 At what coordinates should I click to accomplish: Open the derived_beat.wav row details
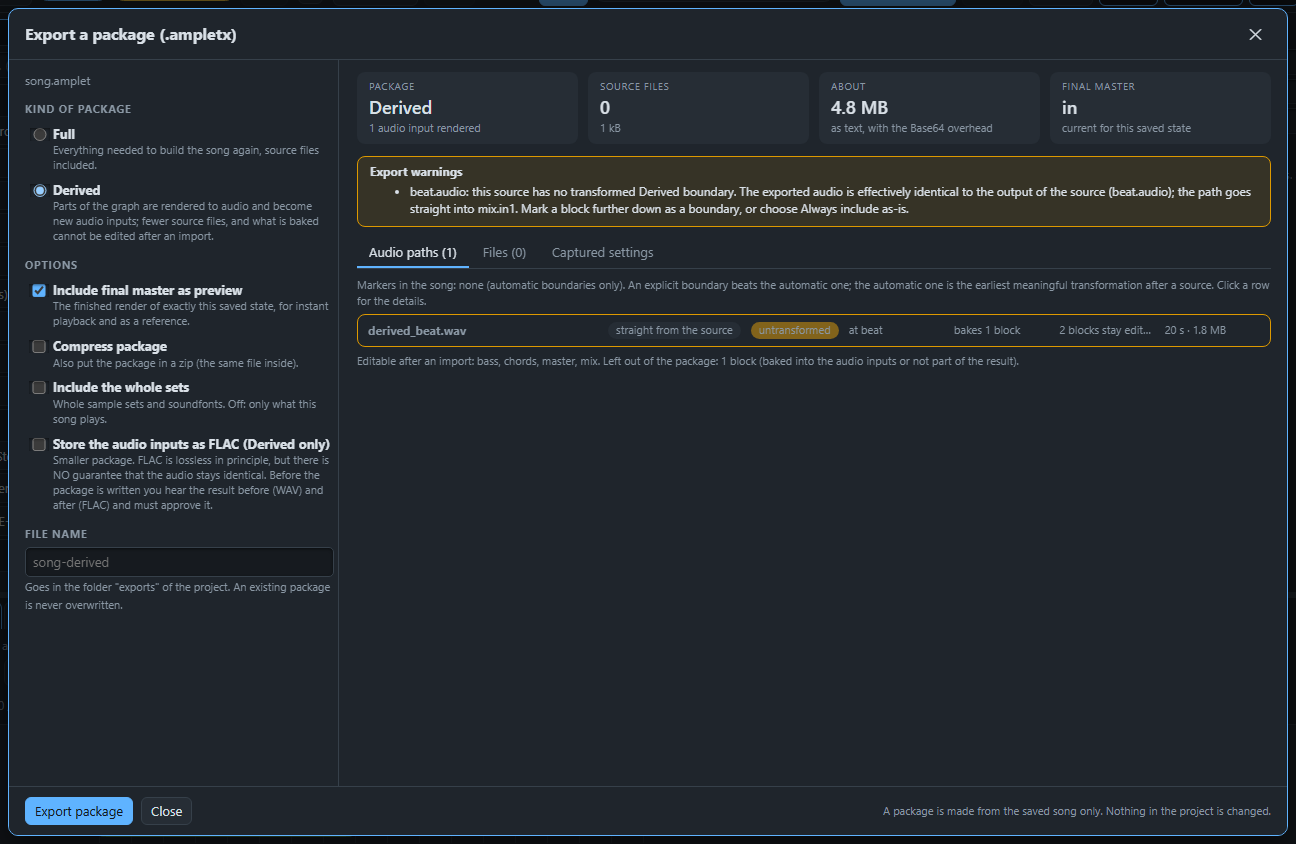pyautogui.click(x=814, y=330)
